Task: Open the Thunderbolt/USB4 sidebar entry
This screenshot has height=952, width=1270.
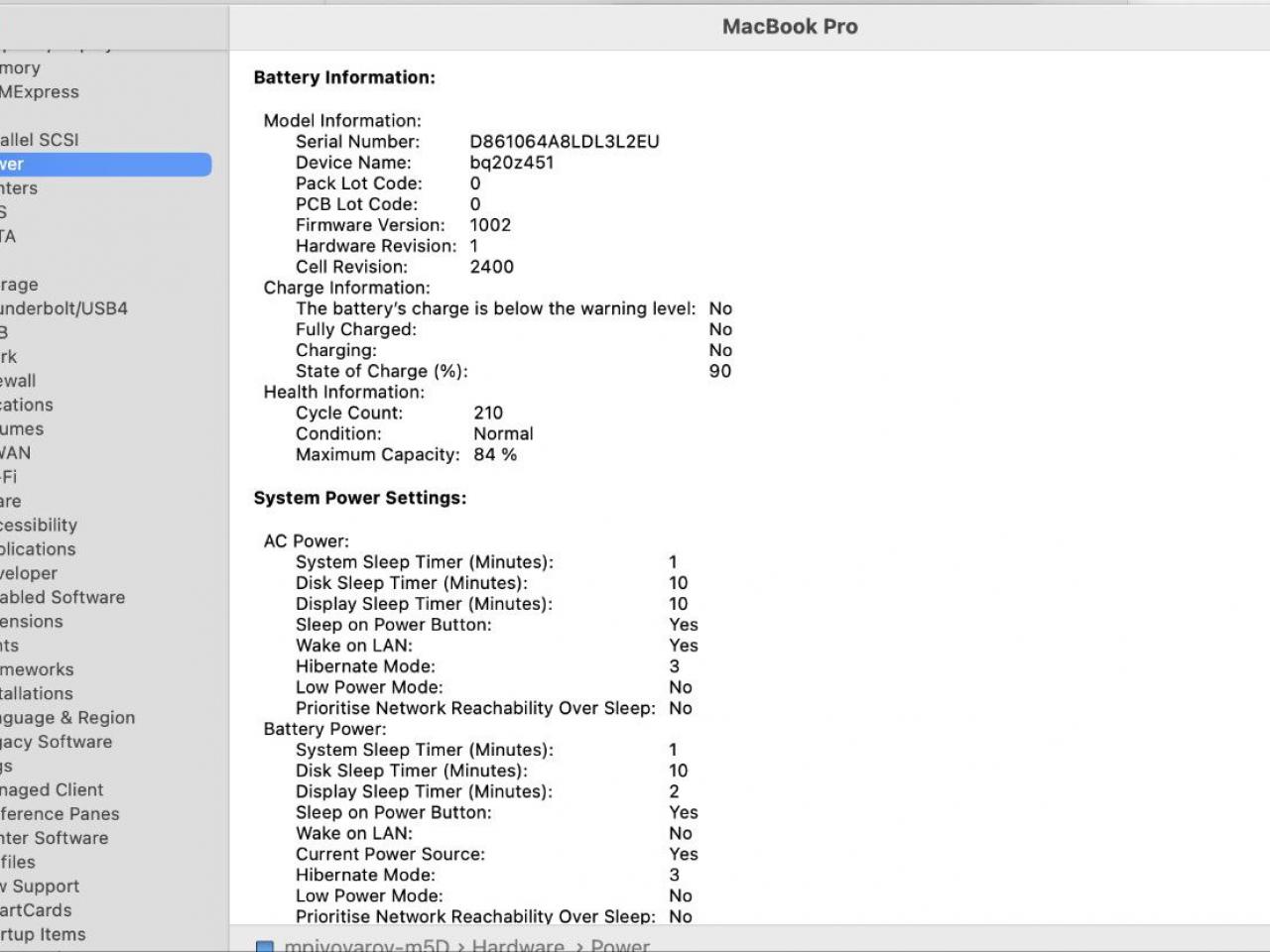Action: point(63,308)
